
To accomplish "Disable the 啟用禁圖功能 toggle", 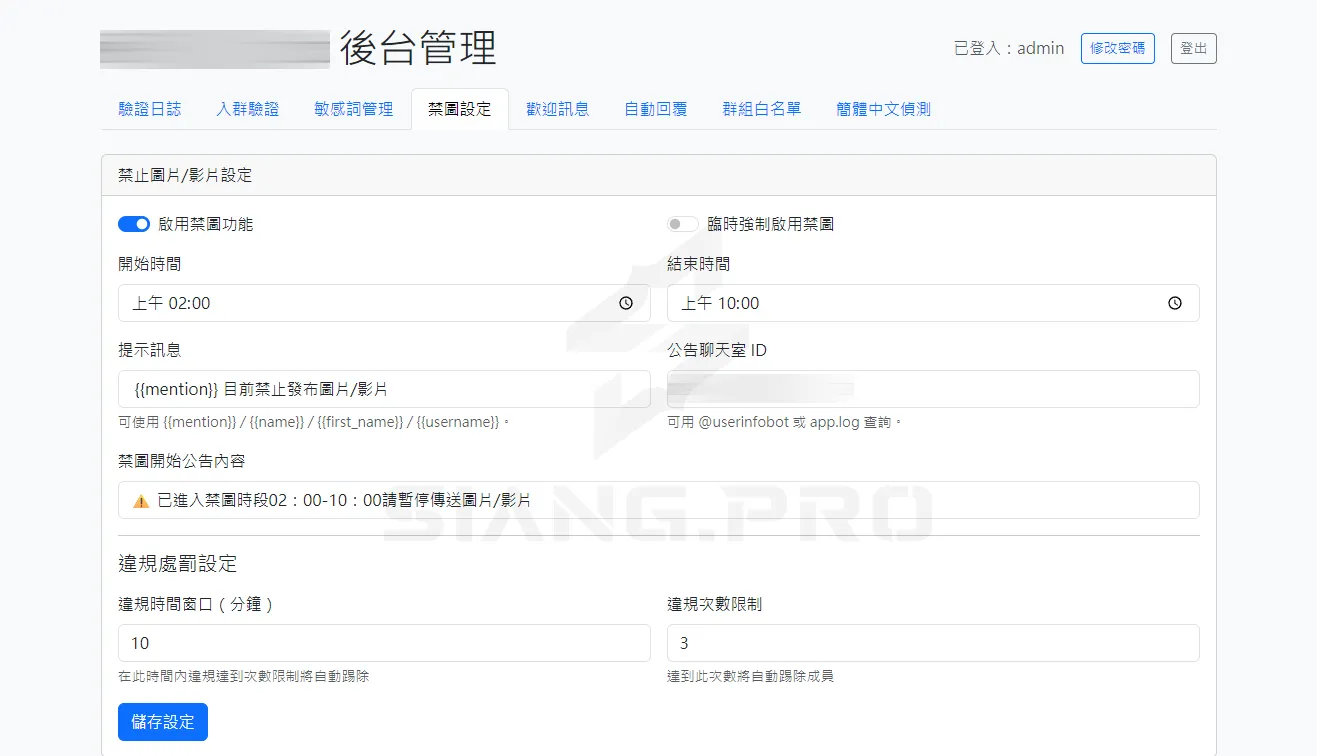I will coord(133,223).
